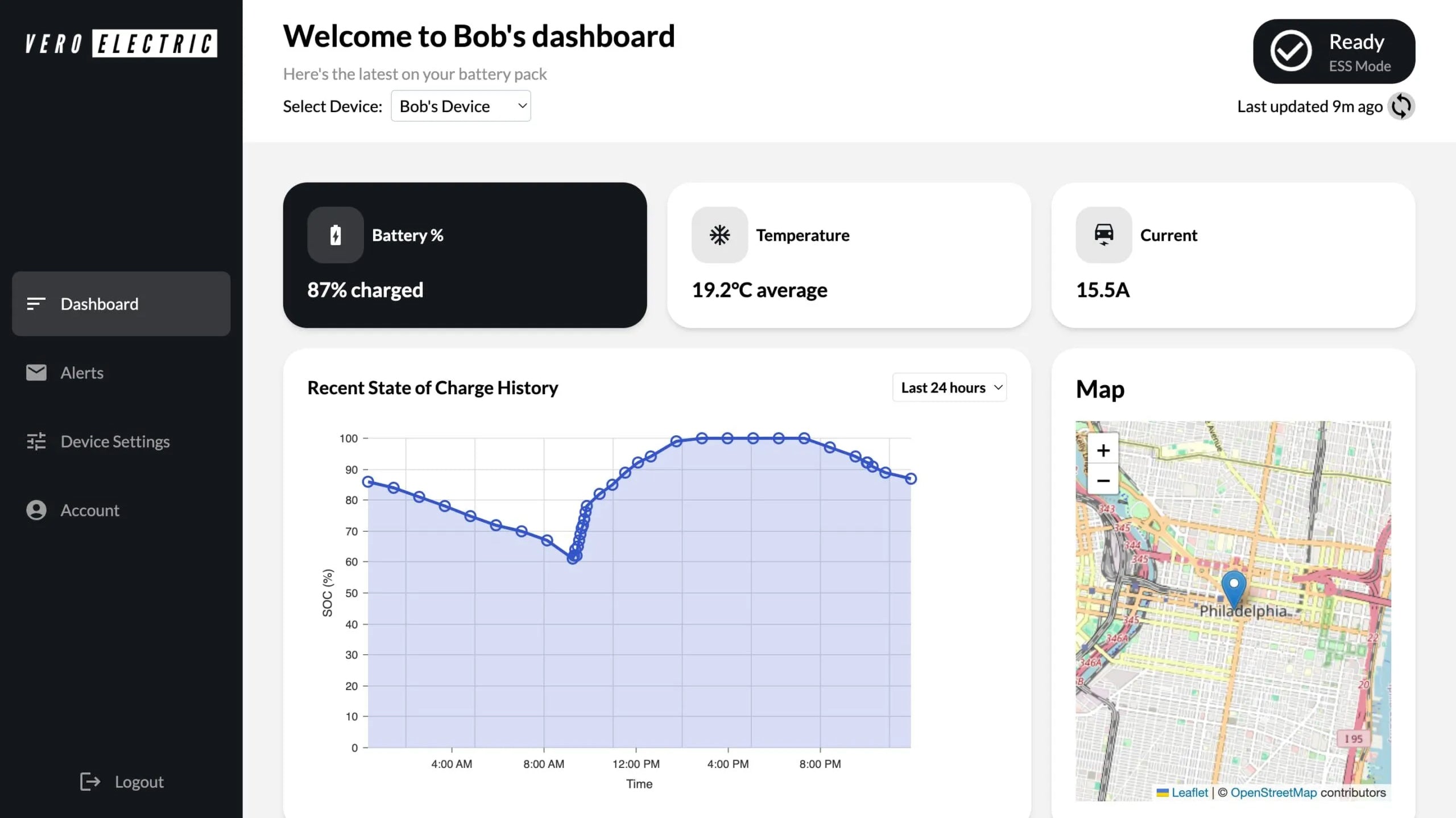This screenshot has height=818, width=1456.
Task: Expand the Last 24 hours dropdown
Action: [949, 388]
